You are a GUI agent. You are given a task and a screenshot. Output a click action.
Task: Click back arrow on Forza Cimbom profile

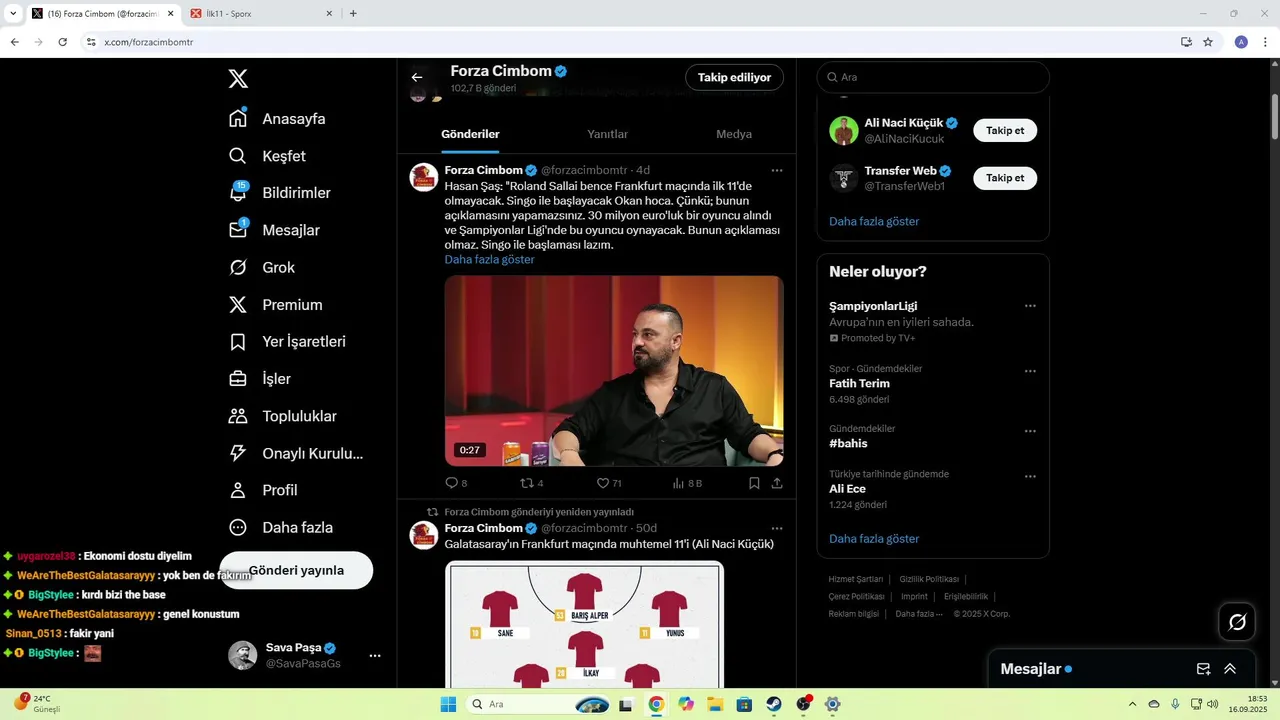point(417,77)
